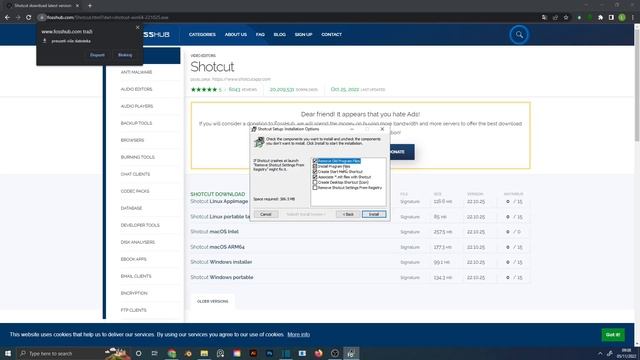
Task: Open Codec Packs category in sidebar
Action: [x=135, y=191]
